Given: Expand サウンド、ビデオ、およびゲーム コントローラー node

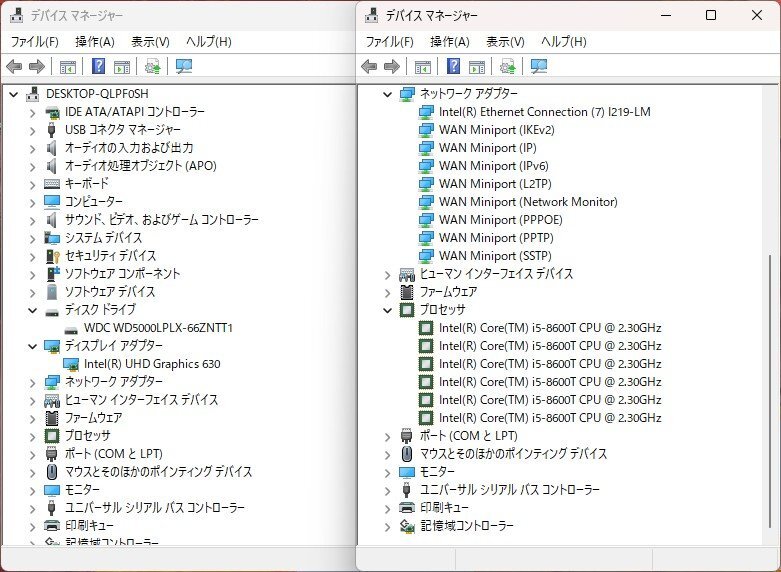Looking at the screenshot, I should [x=32, y=221].
